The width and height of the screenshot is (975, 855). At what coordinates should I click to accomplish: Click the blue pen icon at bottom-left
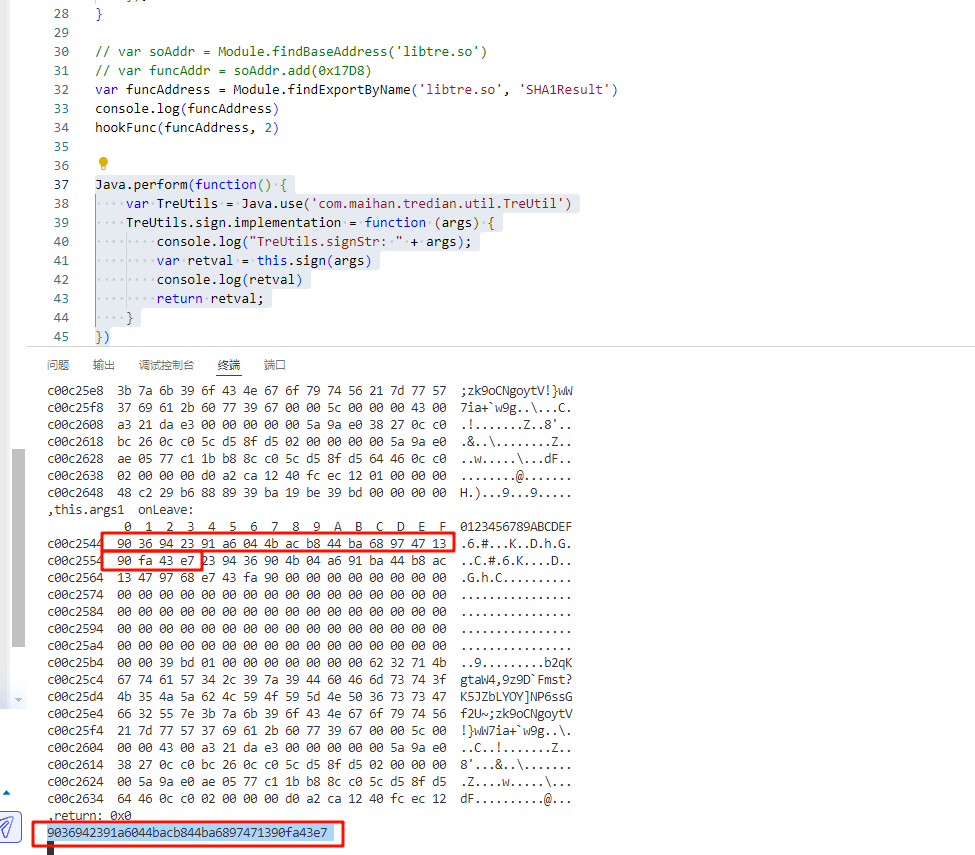click(9, 826)
